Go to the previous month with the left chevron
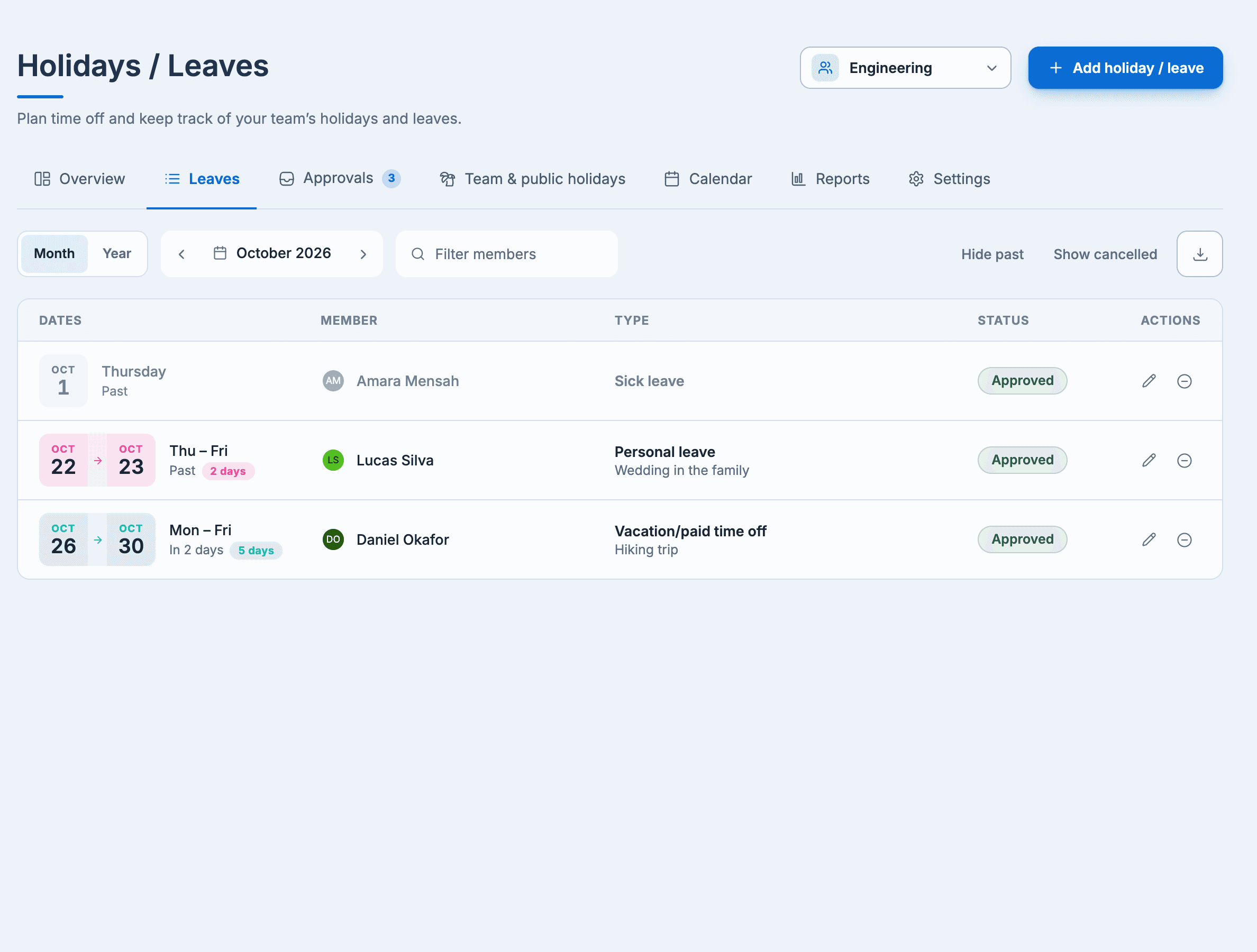 (x=182, y=254)
